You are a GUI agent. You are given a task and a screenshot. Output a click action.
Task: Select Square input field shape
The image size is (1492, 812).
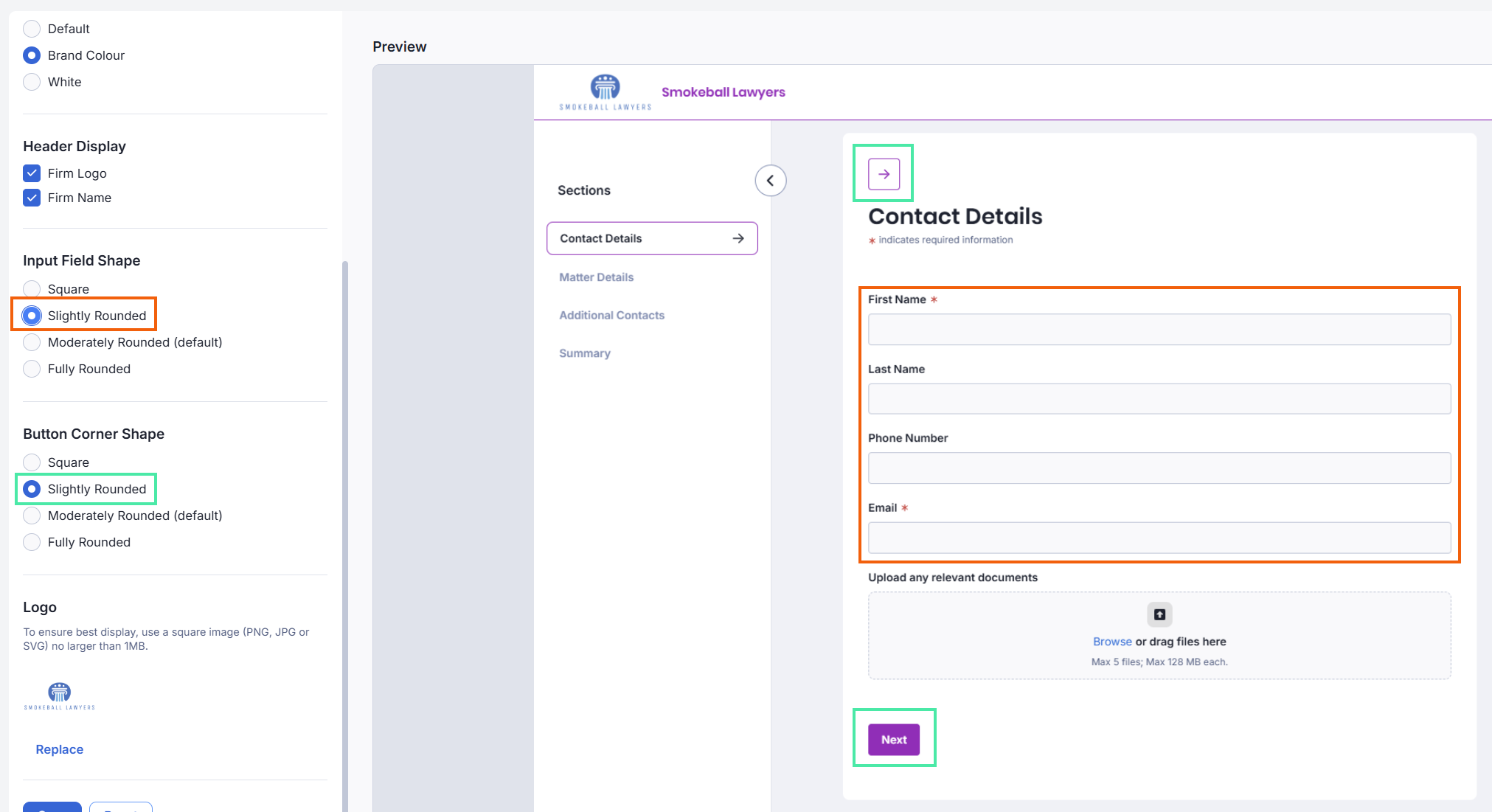coord(32,289)
